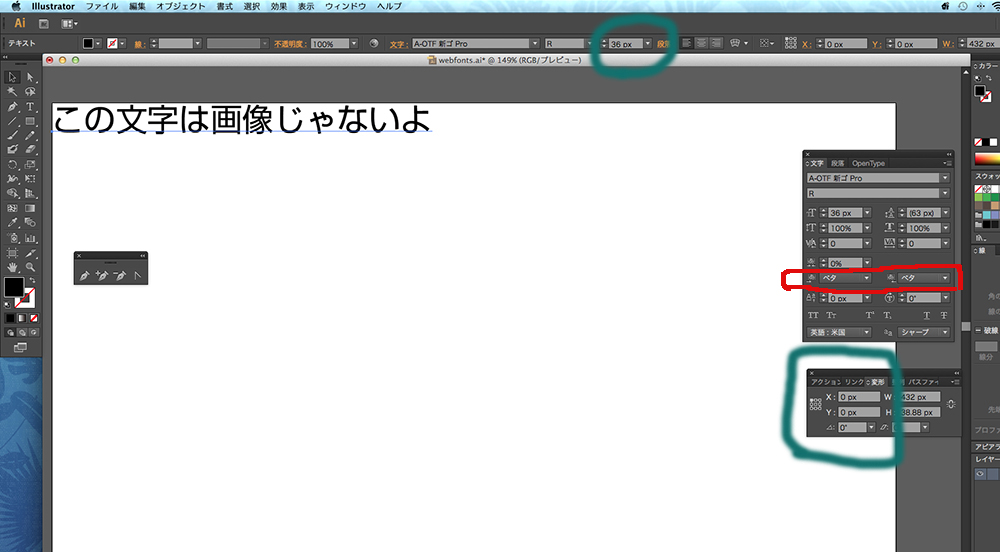Open font family dropdown in Character panel
Viewport: 1000px width, 552px height.
[x=945, y=178]
